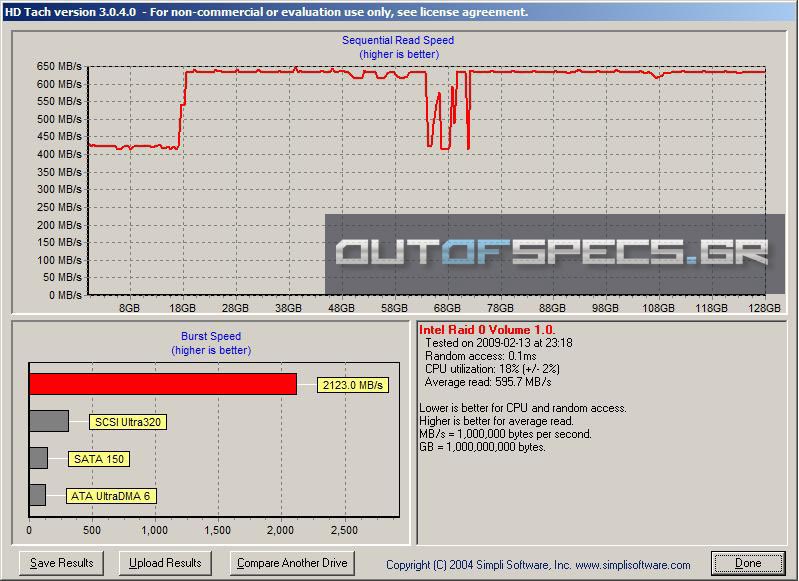Select the gray SATA 150 bar
799x581 pixels.
point(39,458)
